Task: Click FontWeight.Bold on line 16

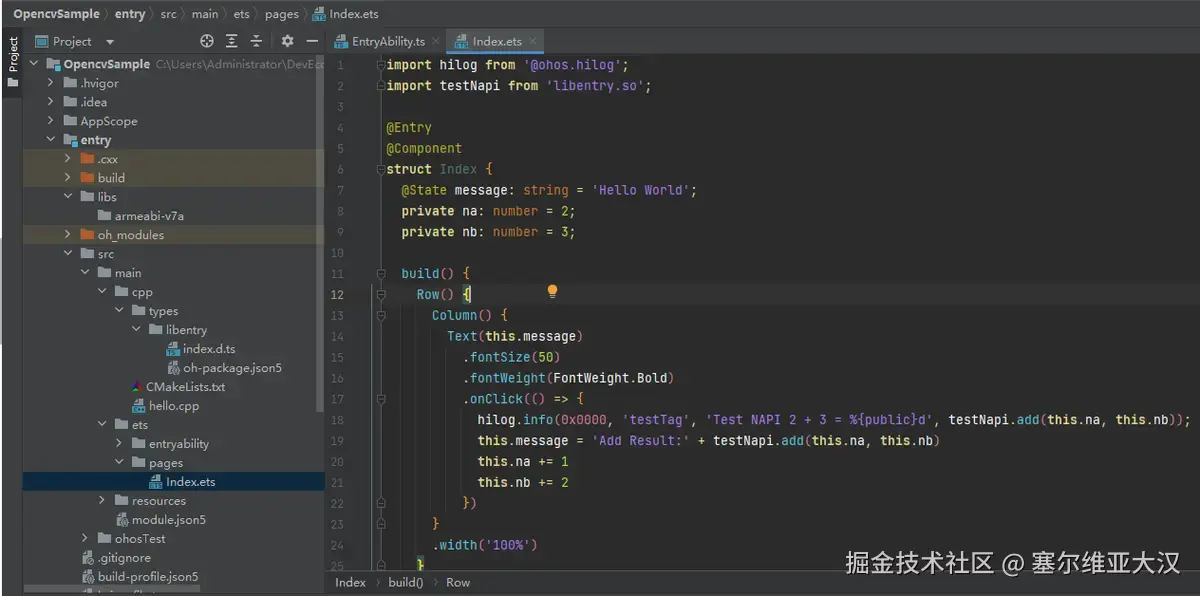Action: (610, 378)
